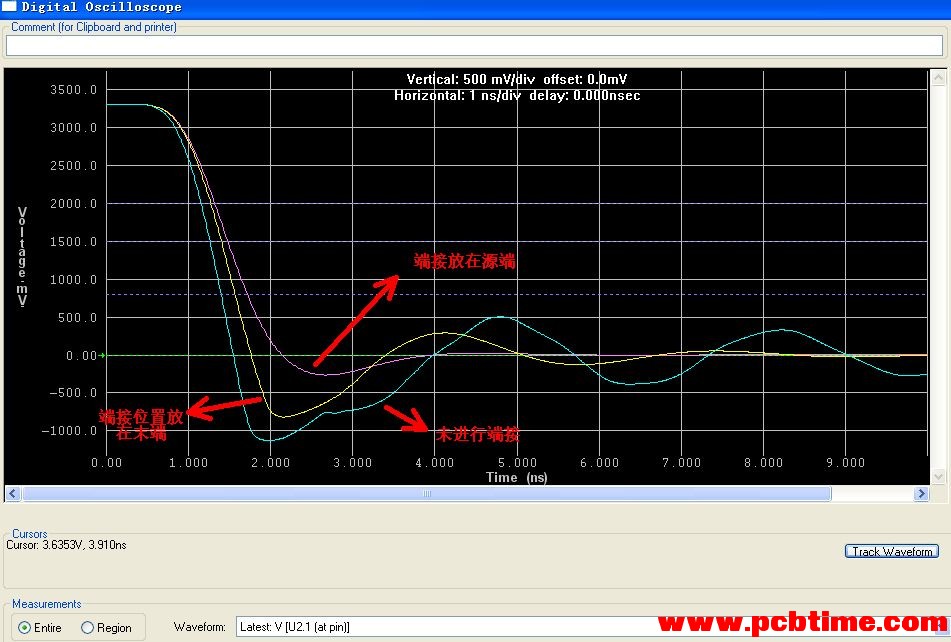Click the vertical scrollbar up arrow
This screenshot has height=642, width=951.
click(x=938, y=78)
